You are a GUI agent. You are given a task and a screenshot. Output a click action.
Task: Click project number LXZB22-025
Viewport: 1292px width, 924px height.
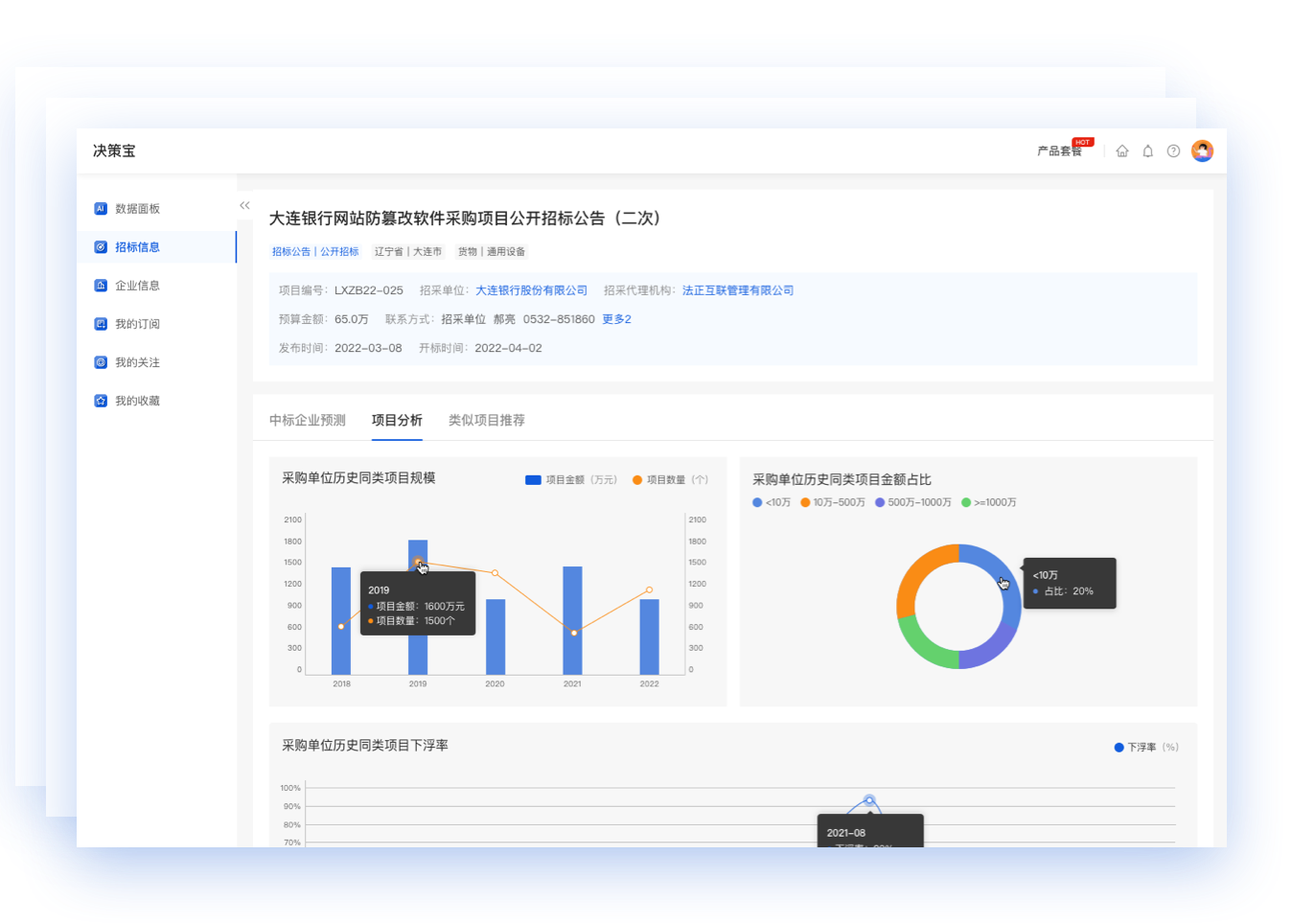coord(369,290)
